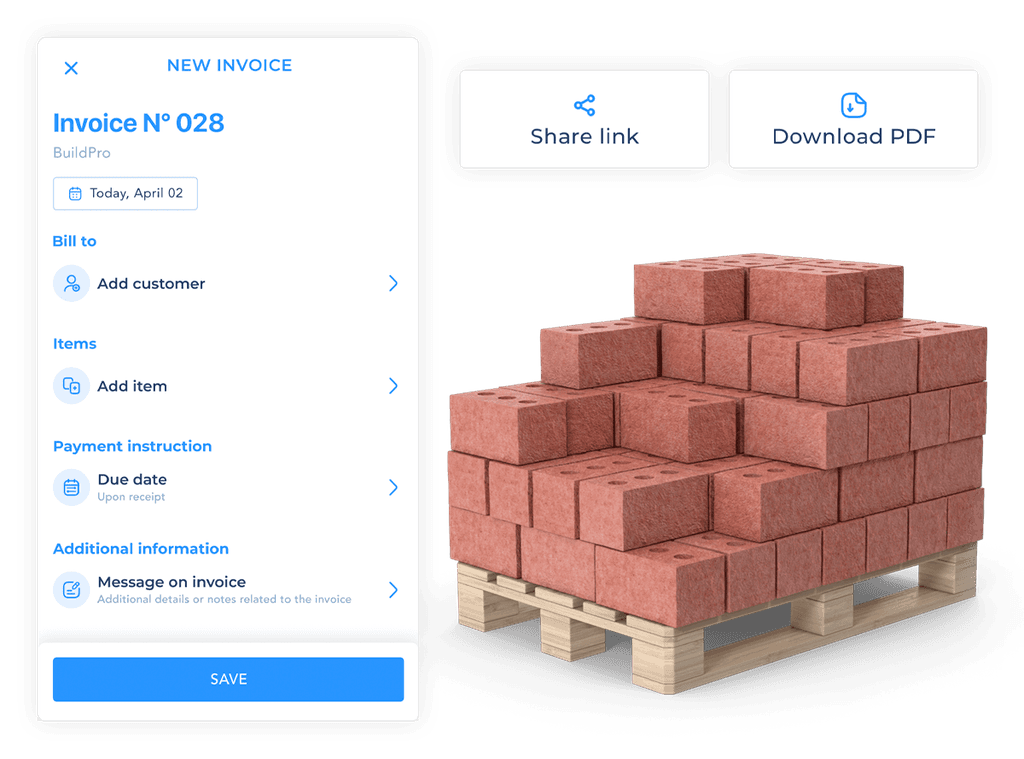The width and height of the screenshot is (1024, 759).
Task: Open the Today, April 02 date picker
Action: point(125,193)
